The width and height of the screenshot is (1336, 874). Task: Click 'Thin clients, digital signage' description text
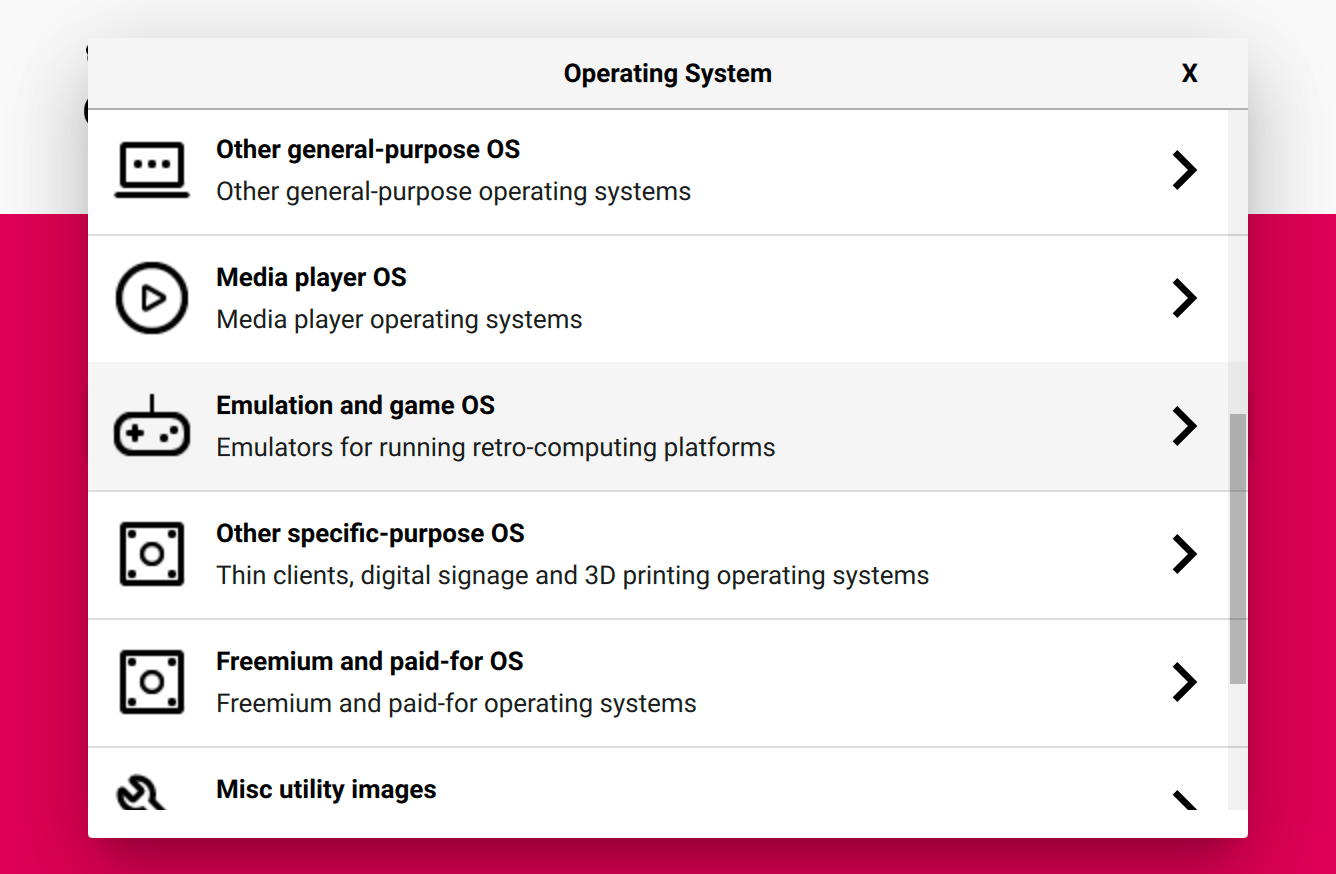572,576
